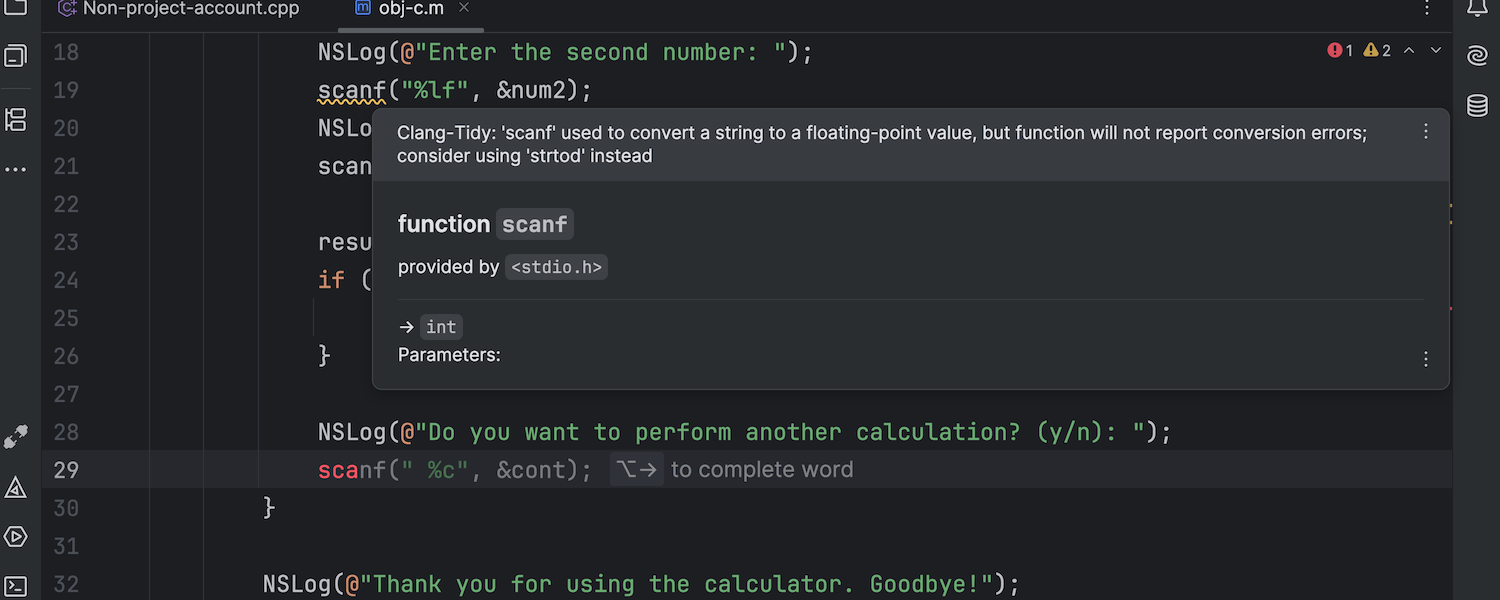Jump to the previous highlighted problem arrow
Screen dimensions: 1500x600
(1409, 50)
